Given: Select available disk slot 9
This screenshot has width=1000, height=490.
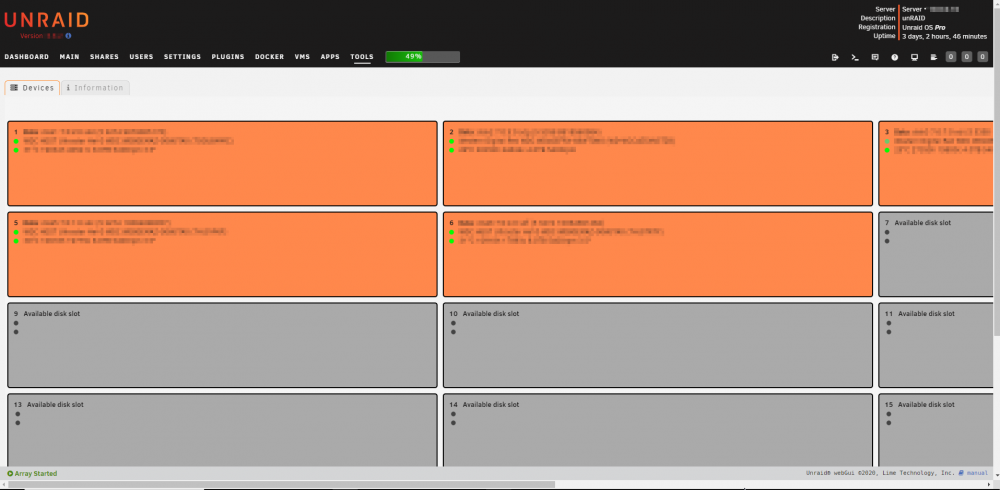Looking at the screenshot, I should click(x=222, y=345).
